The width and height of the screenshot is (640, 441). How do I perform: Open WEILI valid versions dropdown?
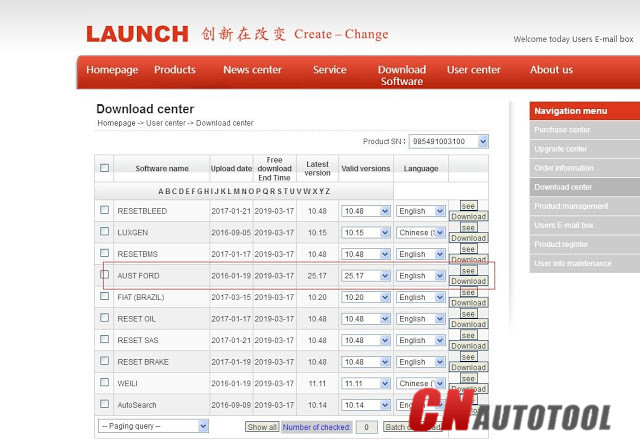pos(366,384)
